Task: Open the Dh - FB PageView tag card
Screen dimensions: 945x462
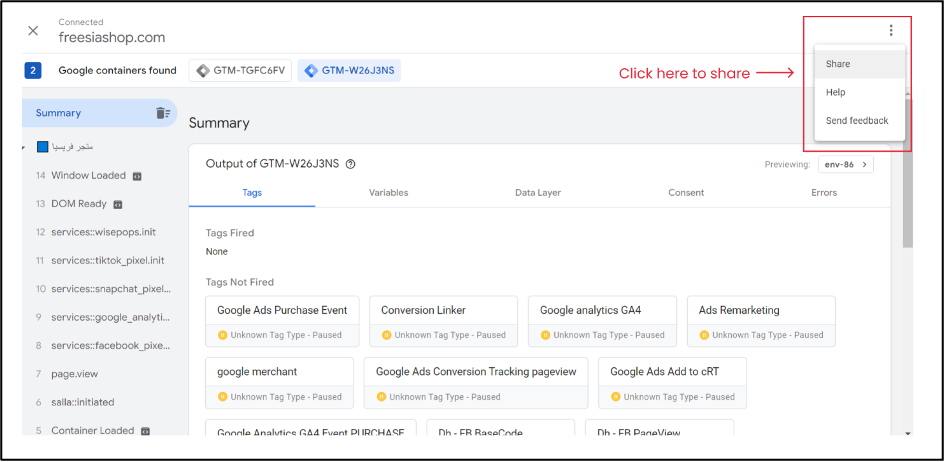Action: (x=659, y=428)
